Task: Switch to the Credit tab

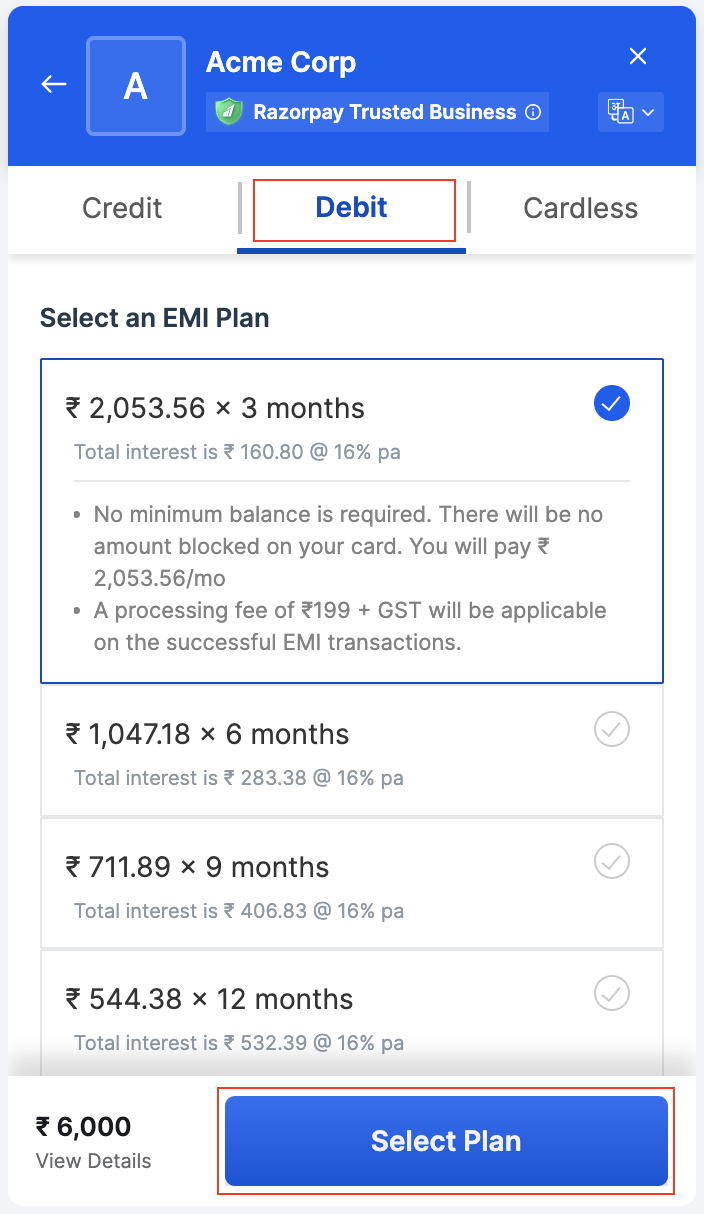Action: (121, 208)
